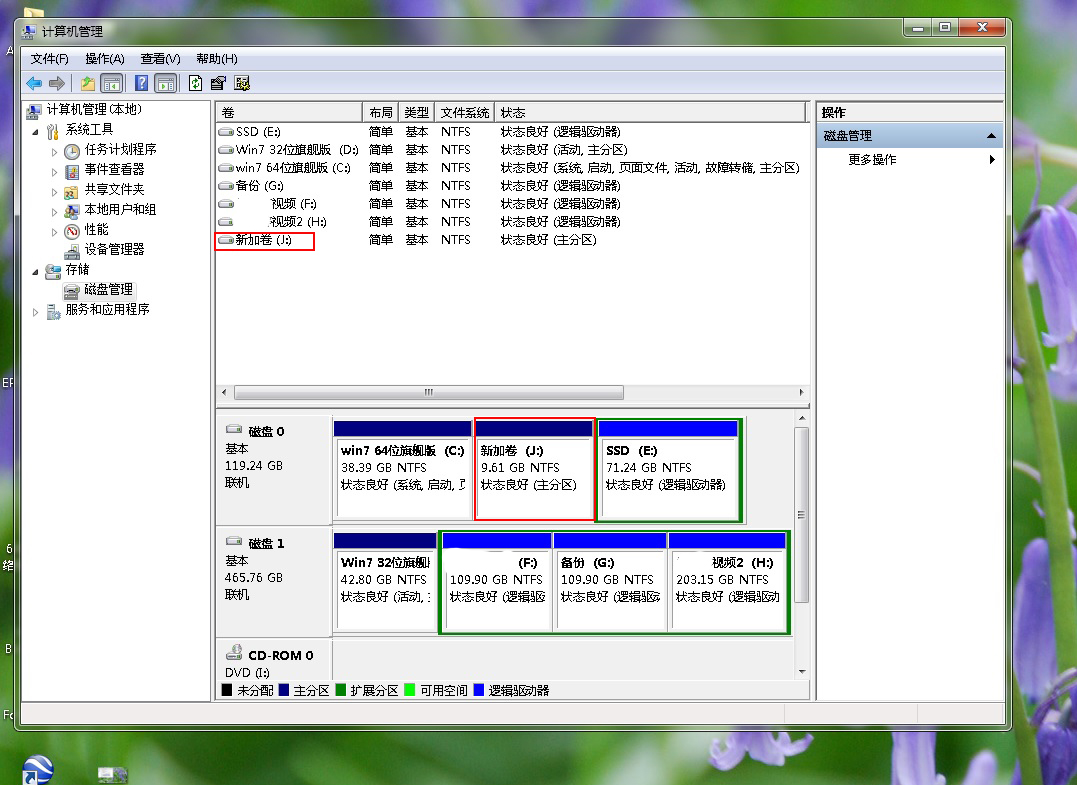This screenshot has width=1077, height=785.
Task: Open help using the question mark icon
Action: (141, 83)
